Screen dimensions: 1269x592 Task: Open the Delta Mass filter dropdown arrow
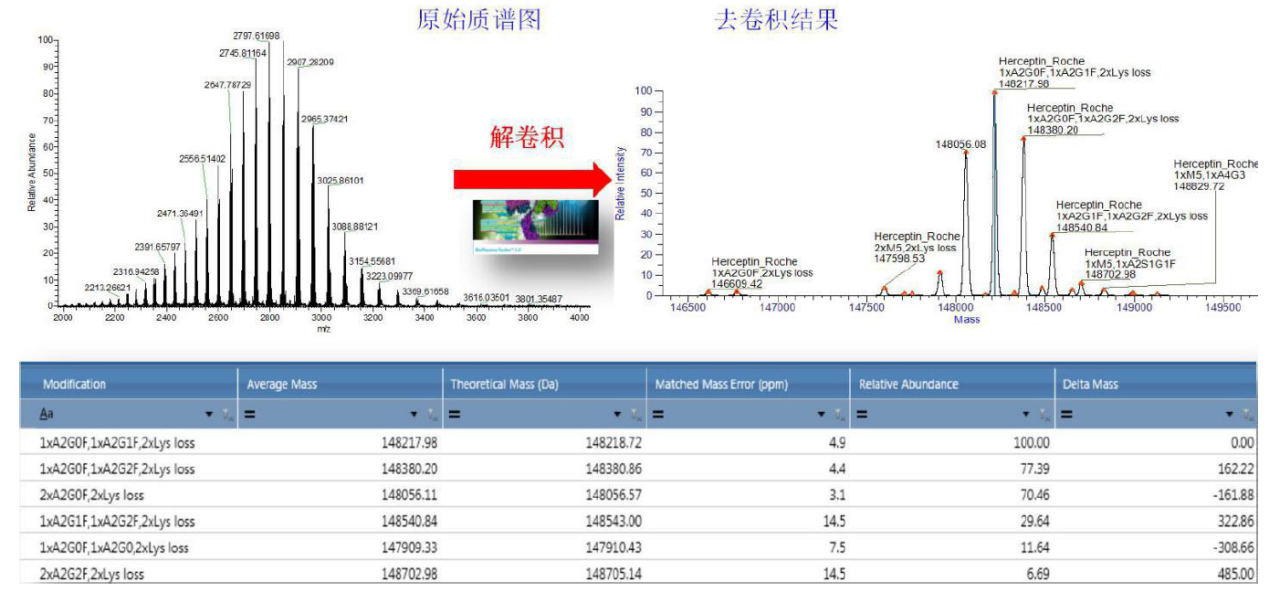(1231, 414)
